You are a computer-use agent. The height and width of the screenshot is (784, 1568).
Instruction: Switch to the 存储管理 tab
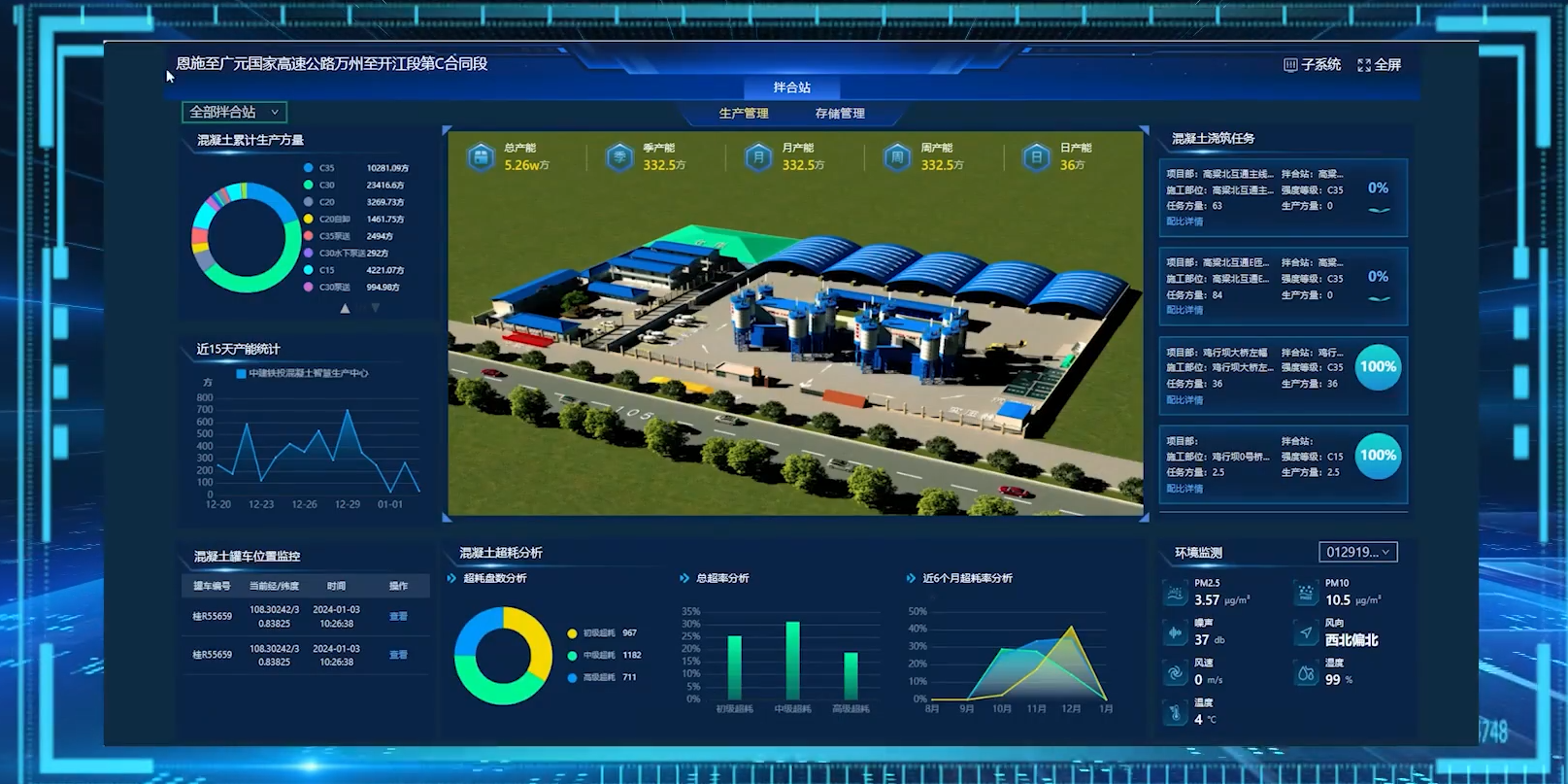click(x=840, y=114)
